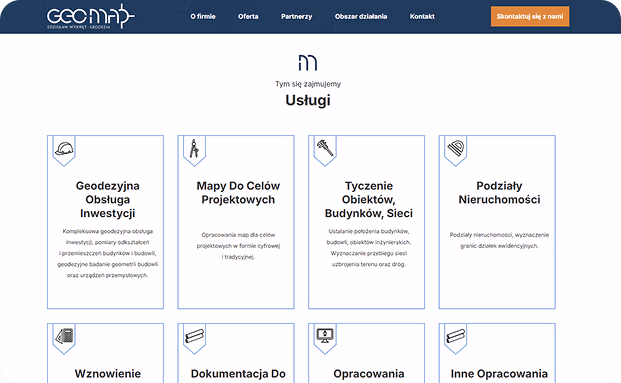Open Obszar działania section
Viewport: 621px width, 383px height.
click(x=361, y=16)
